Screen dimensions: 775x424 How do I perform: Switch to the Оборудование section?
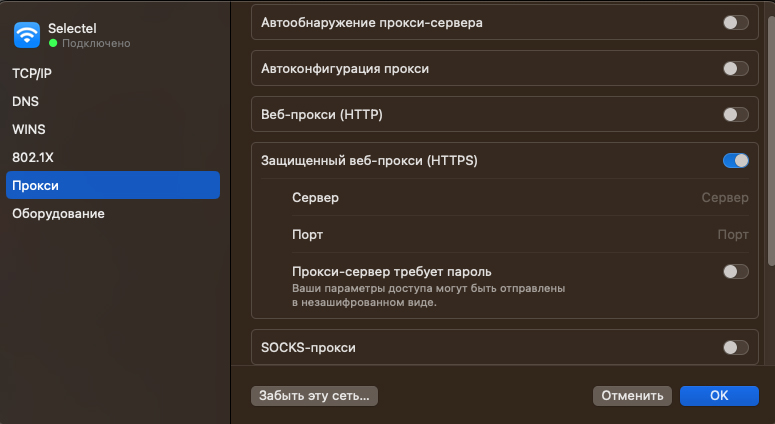coord(113,213)
